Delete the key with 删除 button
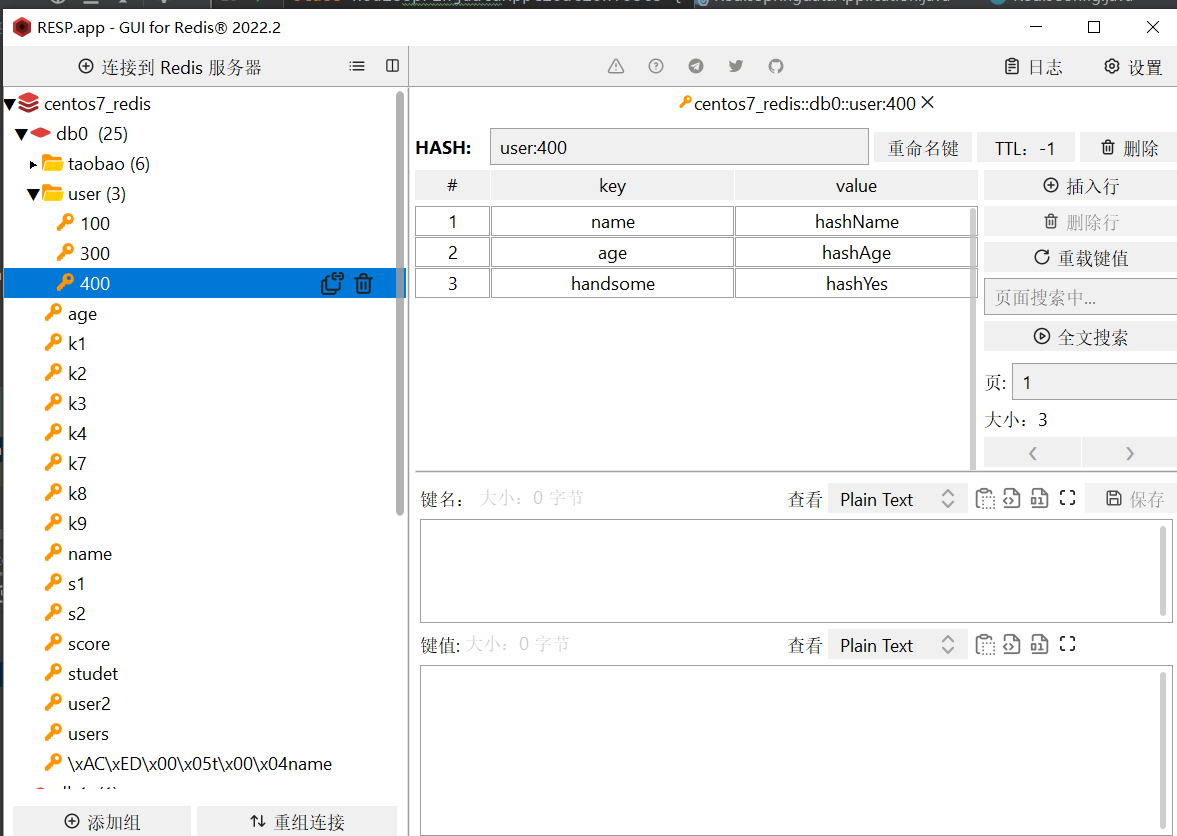 tap(1129, 148)
